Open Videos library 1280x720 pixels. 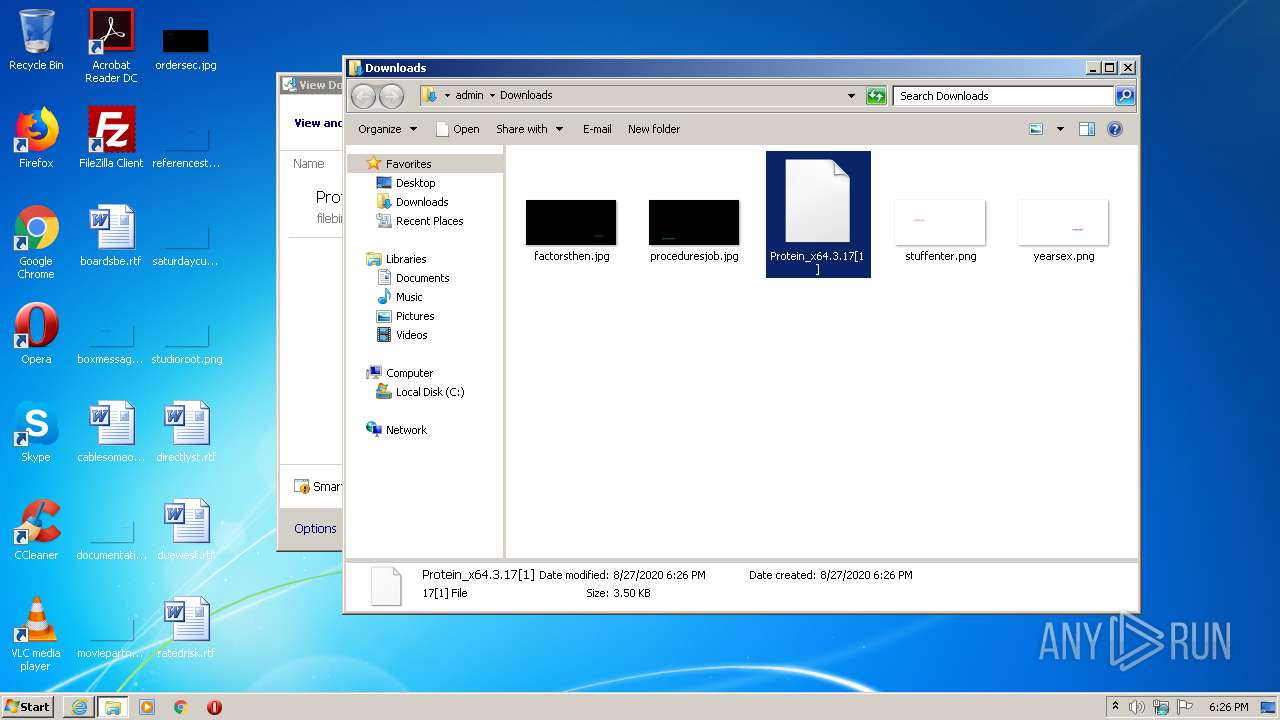click(x=411, y=335)
